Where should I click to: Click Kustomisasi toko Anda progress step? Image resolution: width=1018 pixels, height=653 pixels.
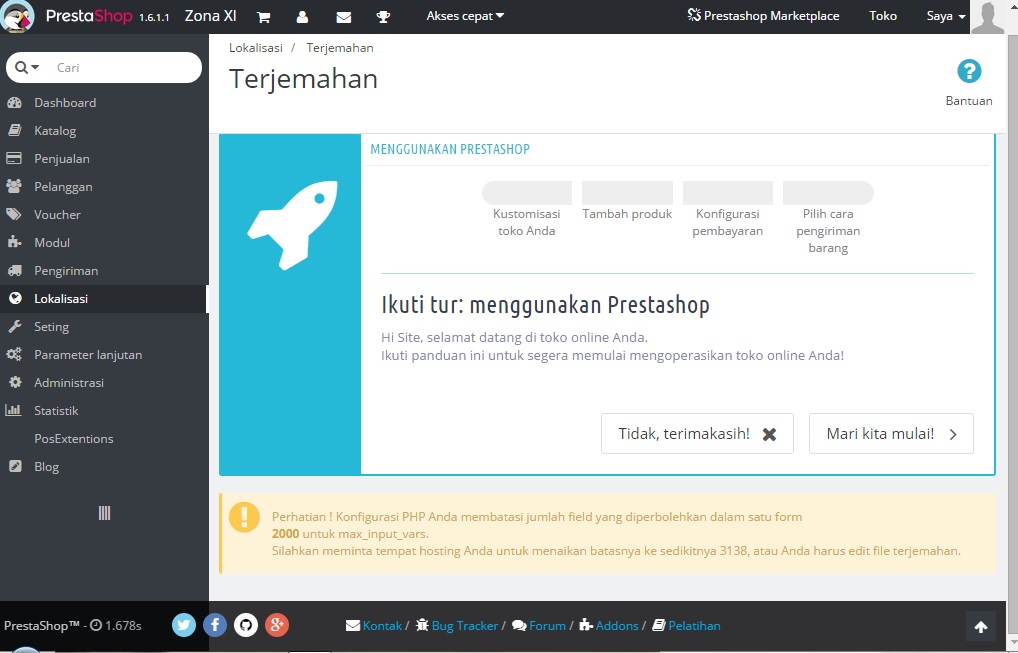click(x=527, y=210)
